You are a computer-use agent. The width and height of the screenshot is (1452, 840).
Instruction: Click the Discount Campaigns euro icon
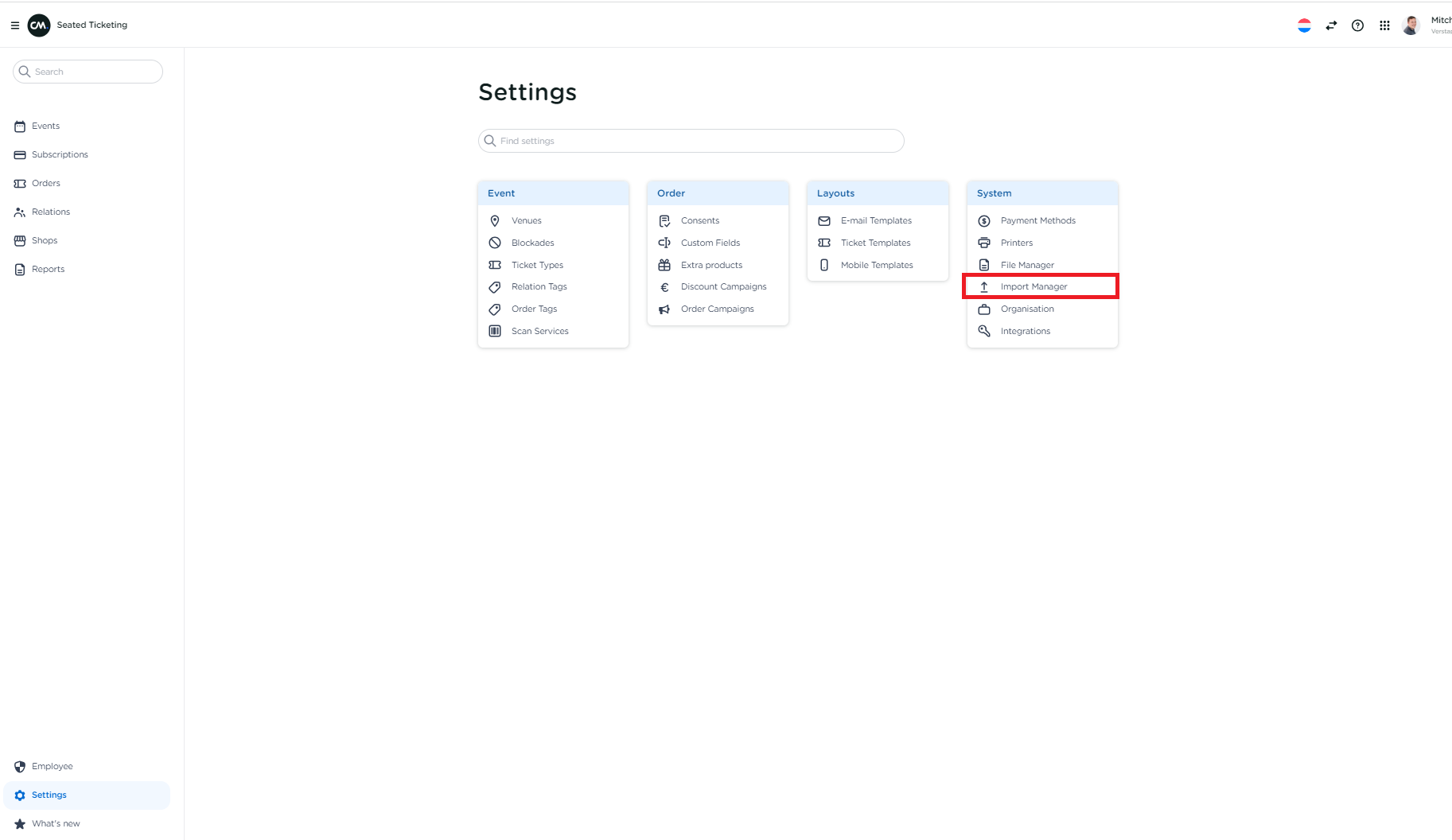point(665,286)
